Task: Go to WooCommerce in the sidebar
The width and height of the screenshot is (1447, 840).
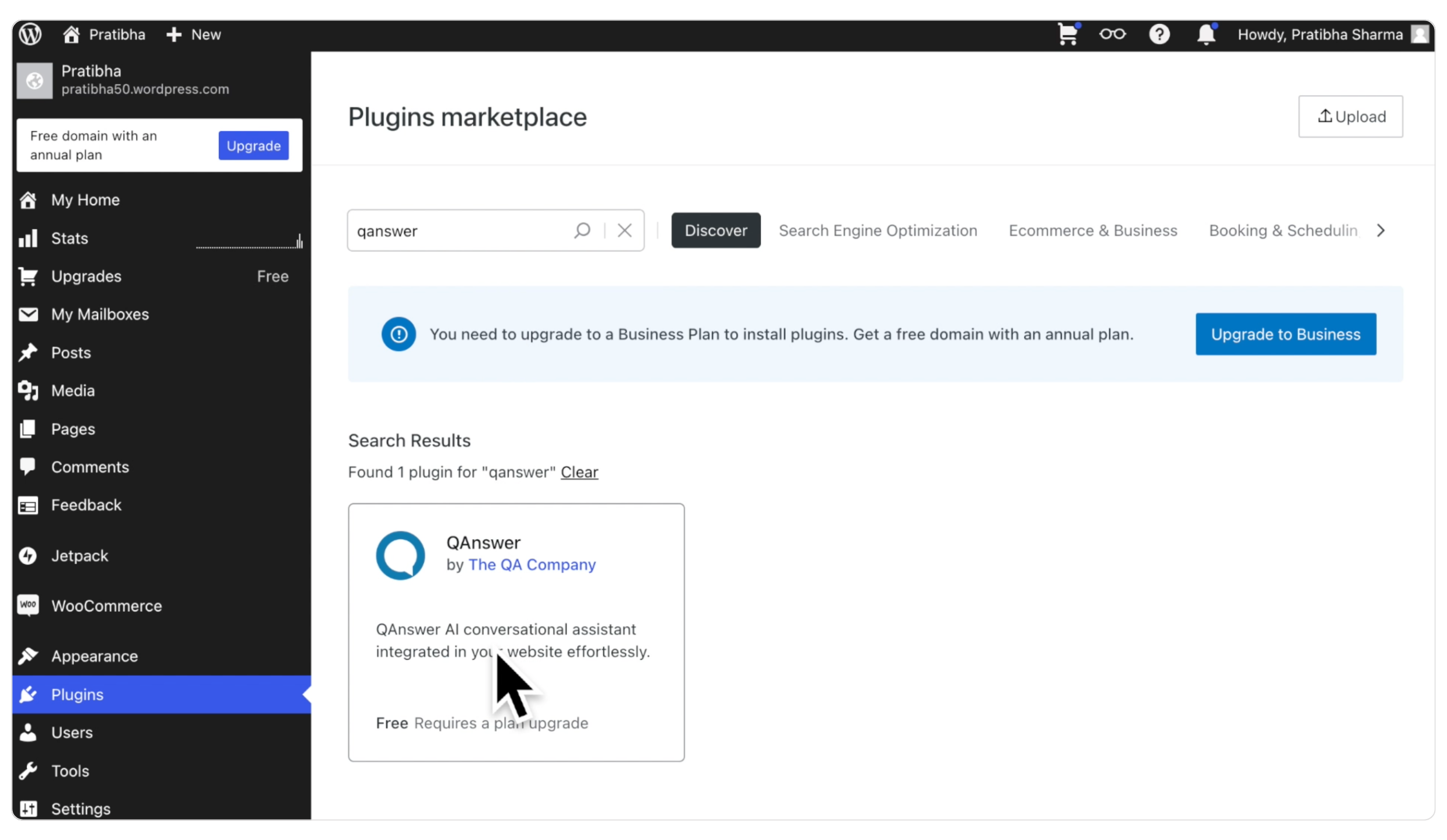Action: point(106,605)
